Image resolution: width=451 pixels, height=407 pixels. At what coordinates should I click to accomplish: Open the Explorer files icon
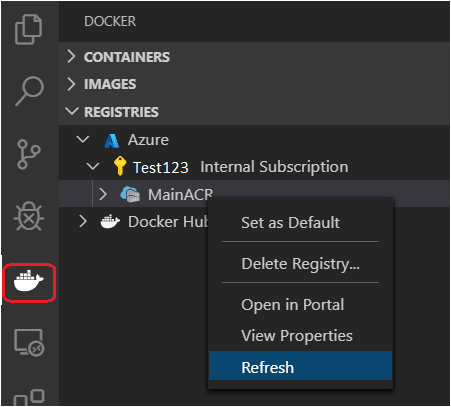[29, 29]
